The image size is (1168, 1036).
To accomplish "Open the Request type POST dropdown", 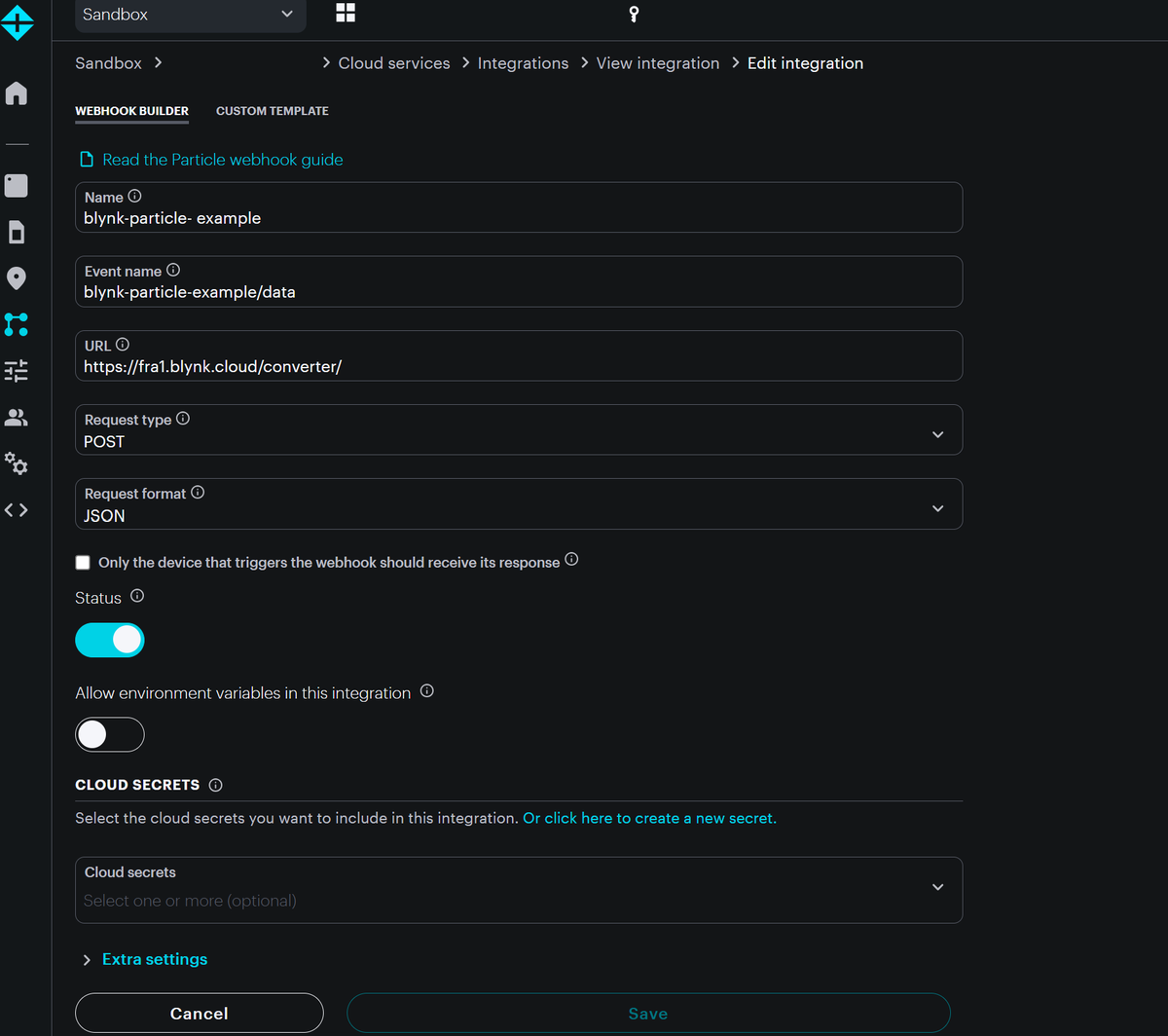I will [519, 429].
